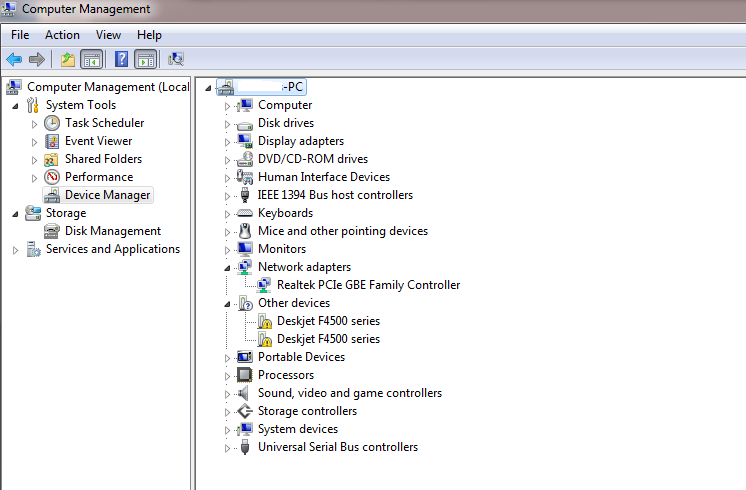Select the Processors label
The height and width of the screenshot is (490, 746).
pos(286,375)
